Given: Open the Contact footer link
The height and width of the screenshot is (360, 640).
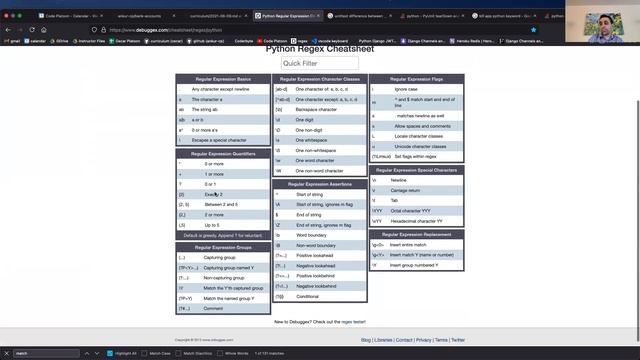Looking at the screenshot, I should coord(404,340).
